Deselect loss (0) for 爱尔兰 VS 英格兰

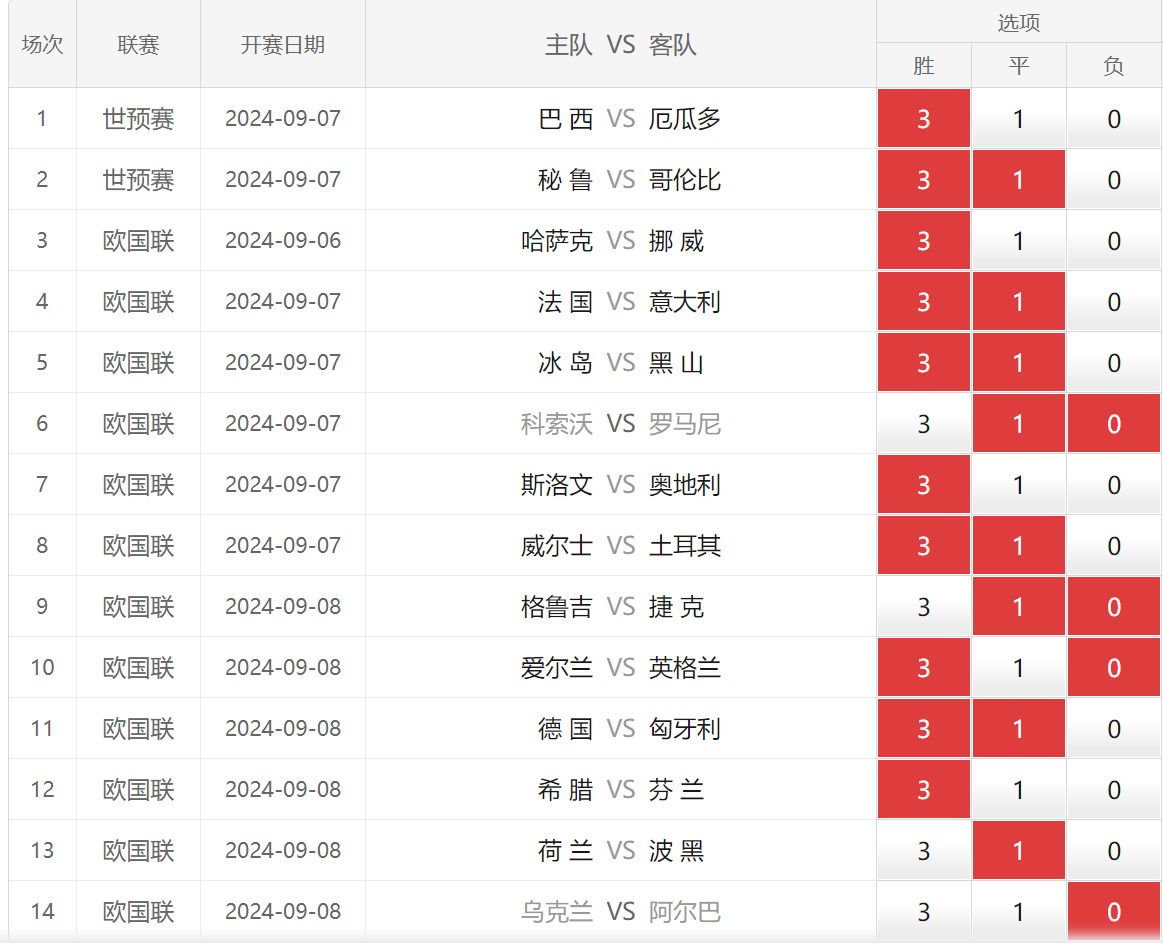(1113, 667)
